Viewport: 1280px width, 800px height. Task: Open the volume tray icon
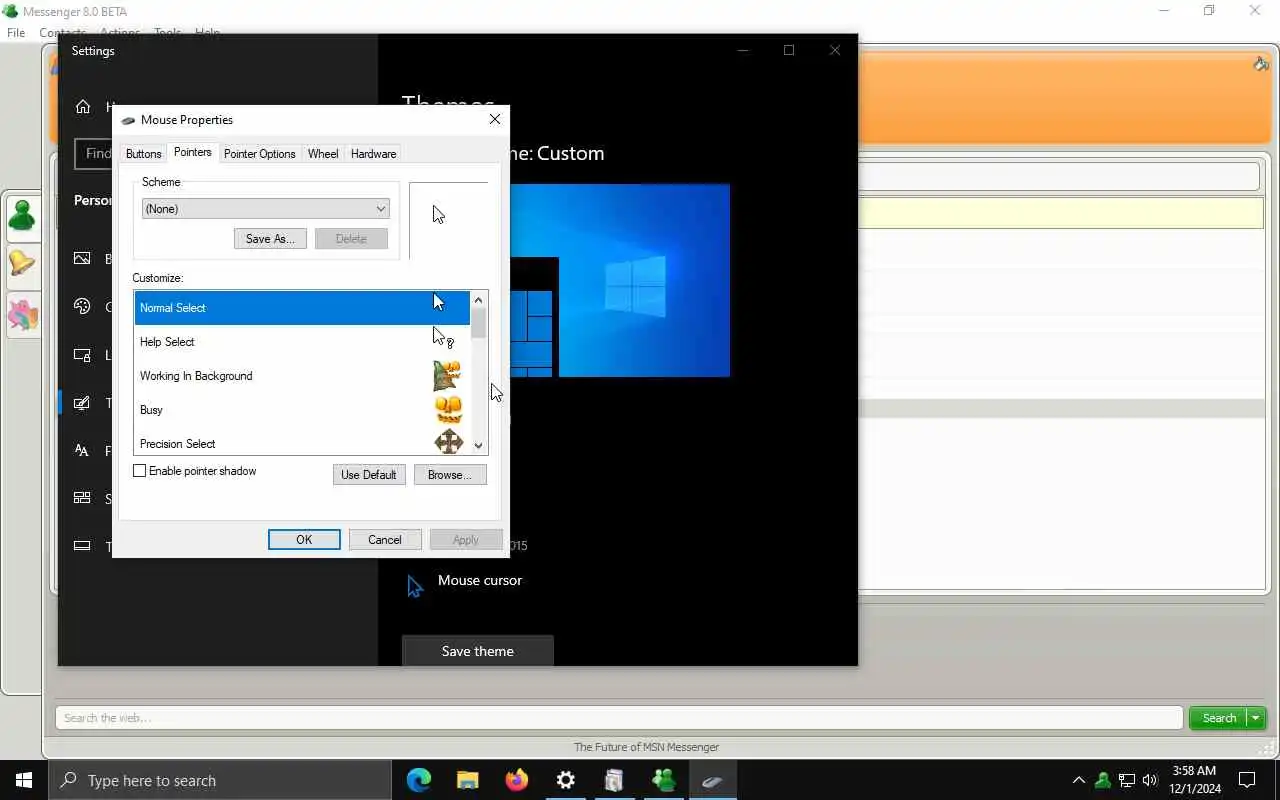[x=1150, y=780]
